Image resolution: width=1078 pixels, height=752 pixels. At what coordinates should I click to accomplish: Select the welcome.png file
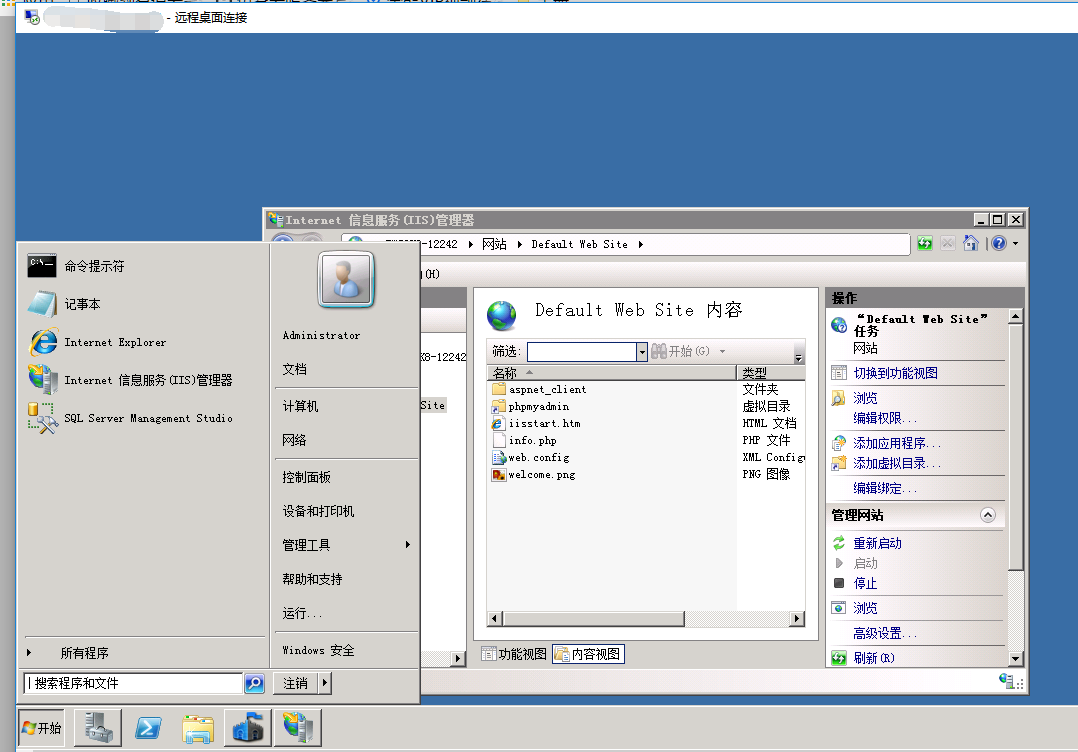click(x=534, y=475)
